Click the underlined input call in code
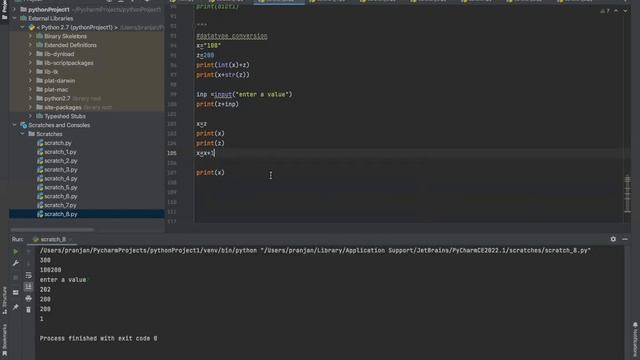This screenshot has width=640, height=360. click(x=223, y=94)
